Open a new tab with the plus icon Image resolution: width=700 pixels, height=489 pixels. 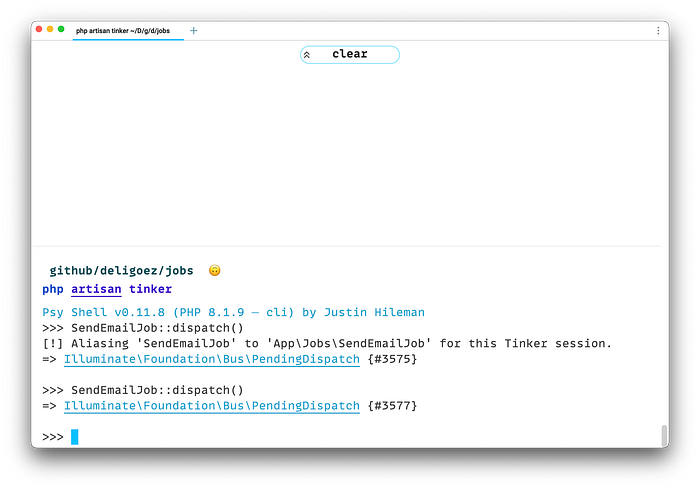pyautogui.click(x=193, y=30)
